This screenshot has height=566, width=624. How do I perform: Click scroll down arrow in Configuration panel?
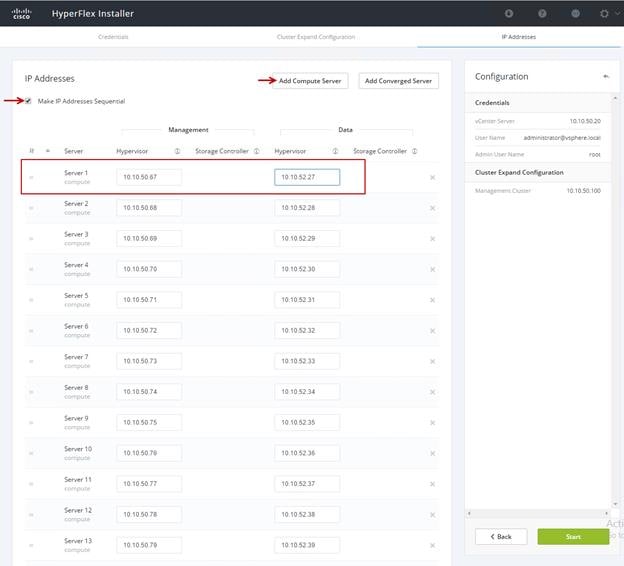click(615, 504)
